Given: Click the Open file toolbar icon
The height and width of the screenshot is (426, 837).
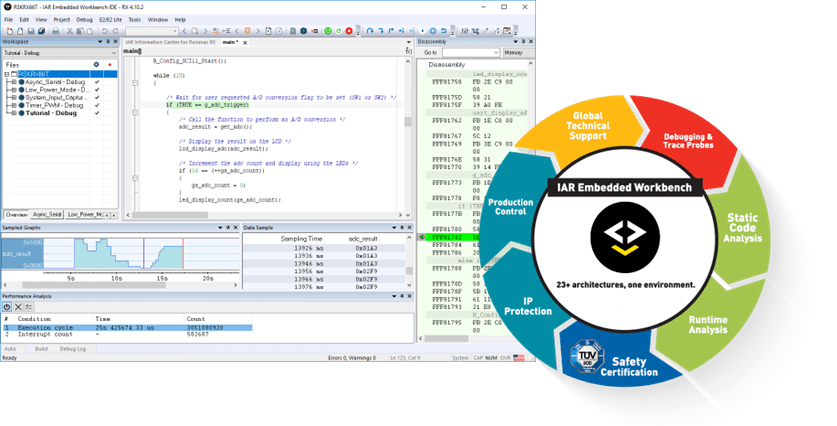Looking at the screenshot, I should tap(20, 31).
